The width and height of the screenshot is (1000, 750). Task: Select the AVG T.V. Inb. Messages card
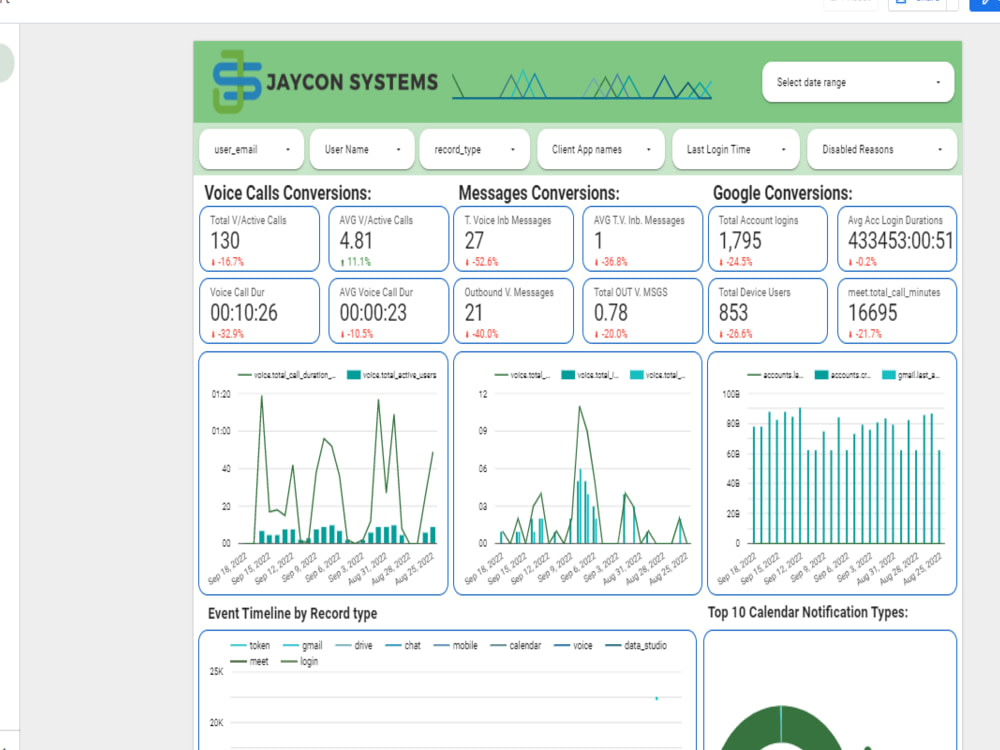(642, 239)
